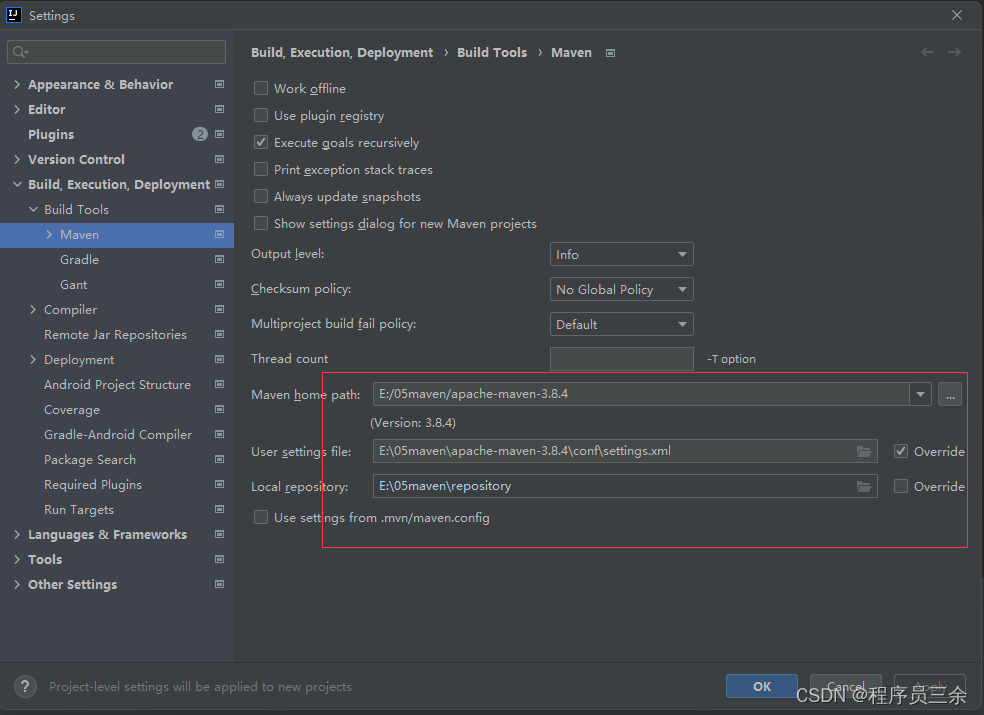Check Show settings dialog for new Maven projects
The image size is (984, 715).
261,223
